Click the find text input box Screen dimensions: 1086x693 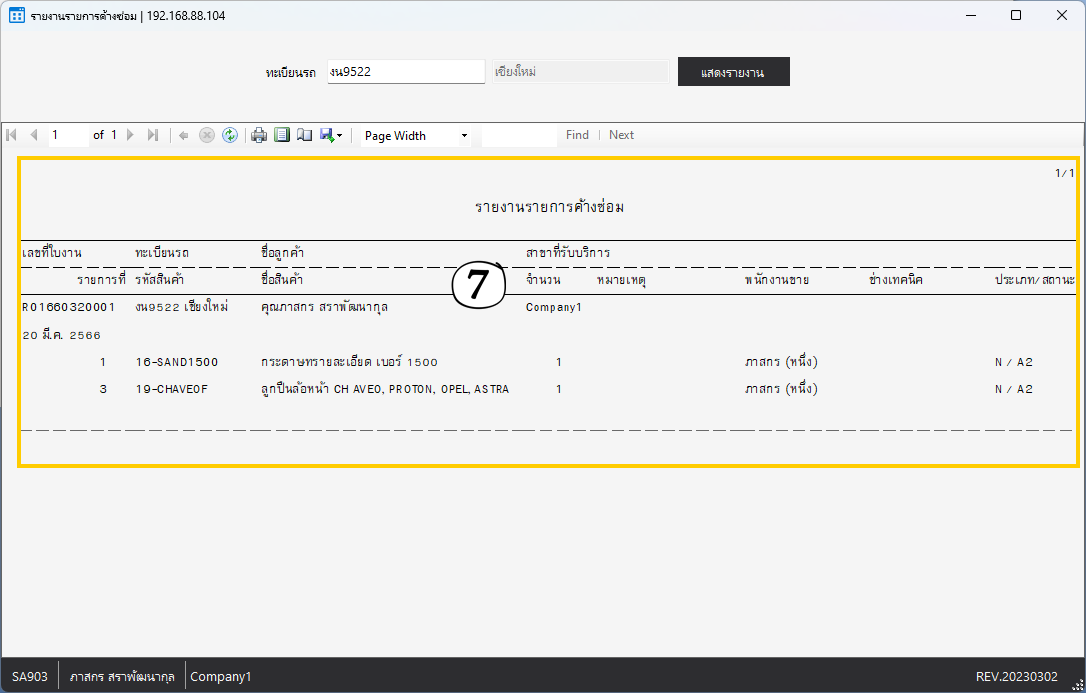click(518, 135)
